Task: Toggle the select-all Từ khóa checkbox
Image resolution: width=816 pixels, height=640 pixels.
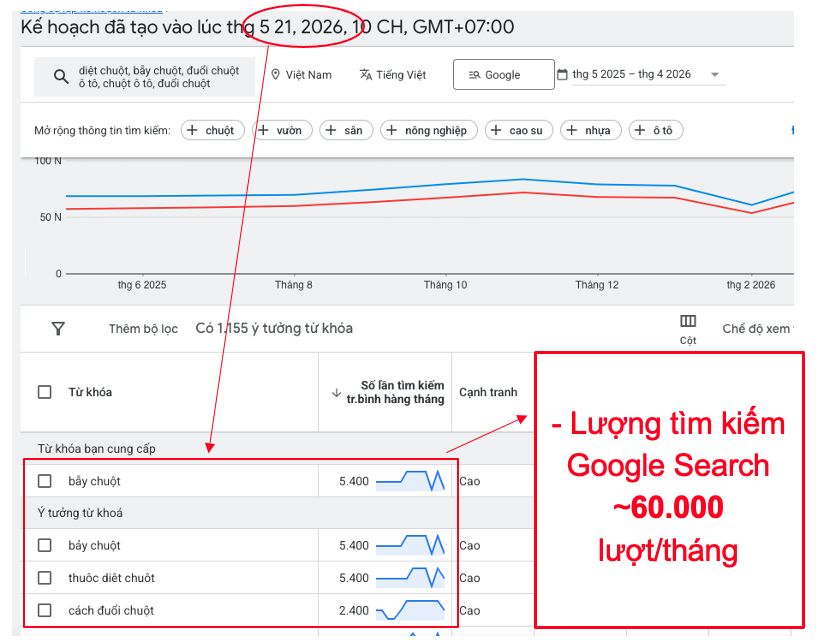Action: tap(45, 392)
